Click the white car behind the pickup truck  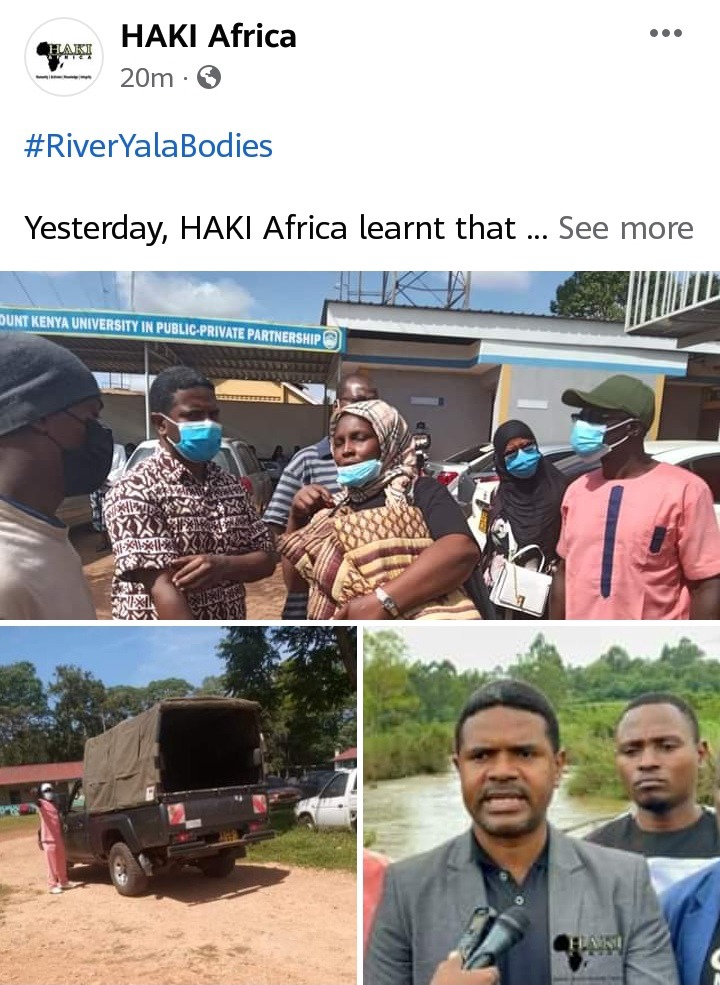pos(326,800)
